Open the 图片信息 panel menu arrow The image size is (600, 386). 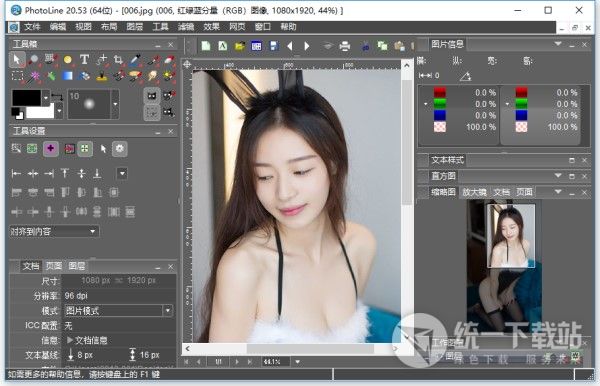click(x=558, y=44)
